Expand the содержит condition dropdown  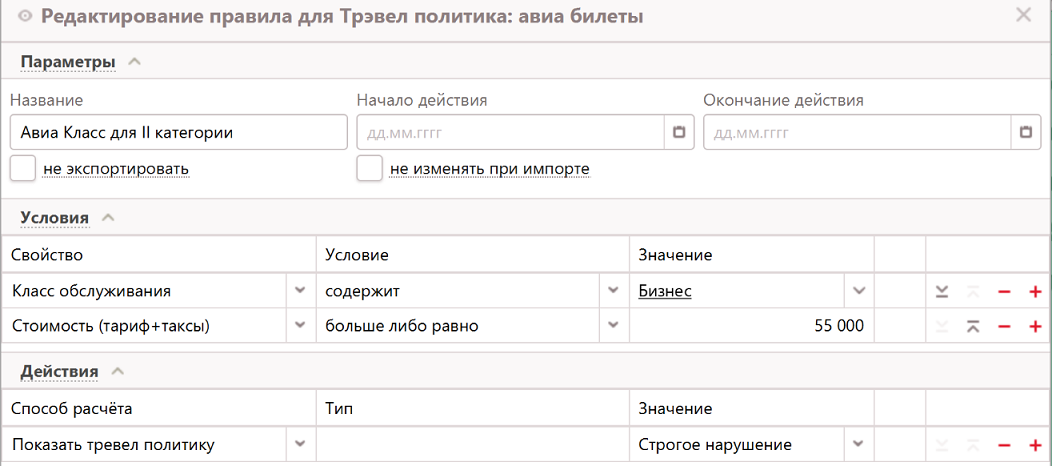(x=613, y=292)
